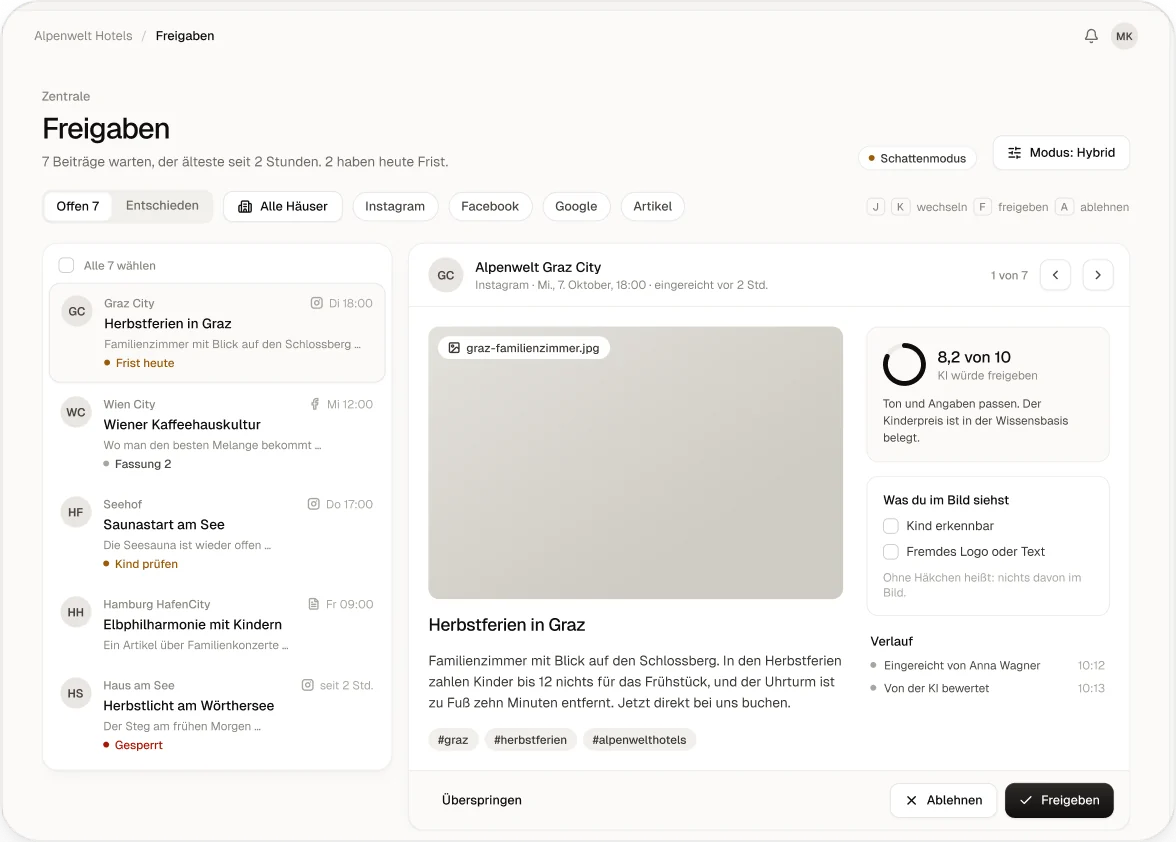Screen dimensions: 1176x842
Task: Filter by Artikel
Action: (x=652, y=206)
